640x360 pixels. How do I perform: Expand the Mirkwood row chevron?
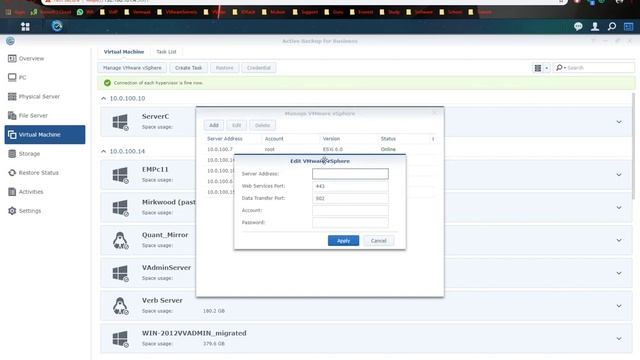(x=619, y=207)
